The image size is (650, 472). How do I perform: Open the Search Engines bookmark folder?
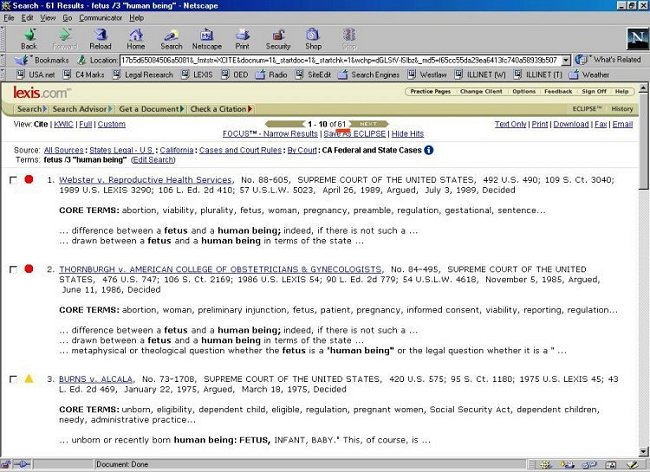(x=369, y=75)
